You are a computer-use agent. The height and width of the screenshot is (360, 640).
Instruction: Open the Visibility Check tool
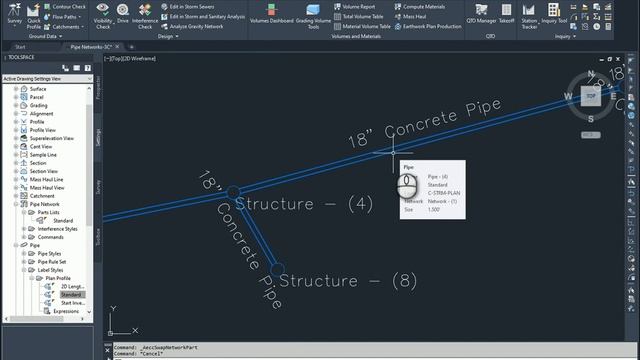coord(102,16)
